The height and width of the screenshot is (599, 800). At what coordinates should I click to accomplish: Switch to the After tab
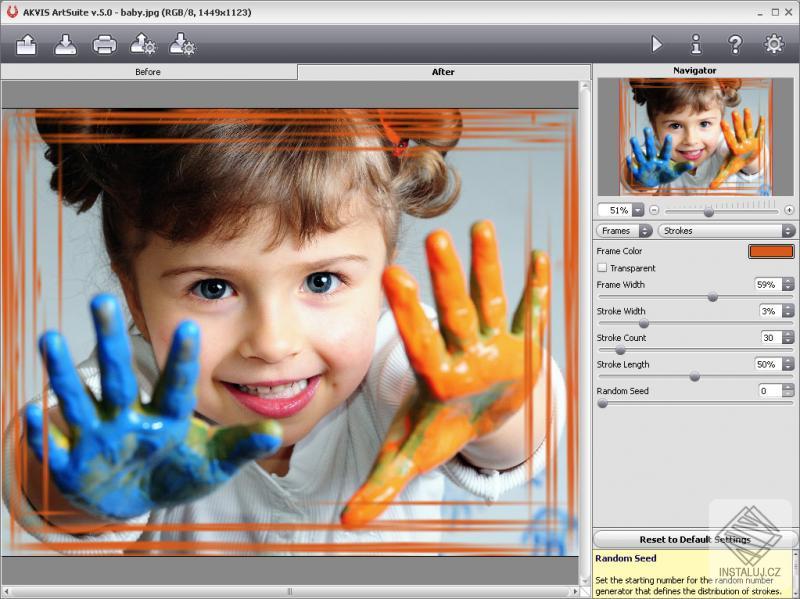point(443,72)
